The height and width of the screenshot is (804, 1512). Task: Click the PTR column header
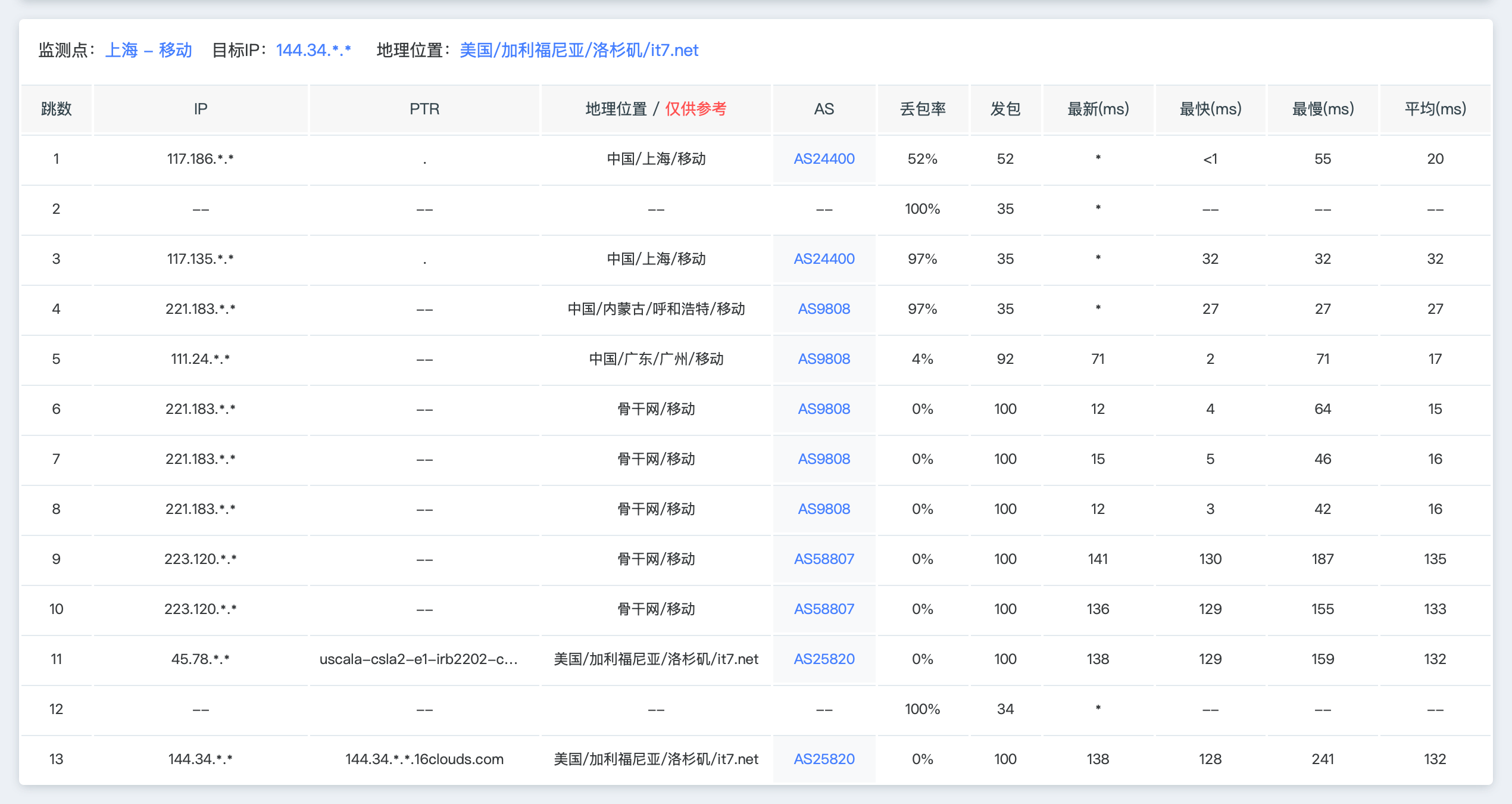[x=424, y=109]
